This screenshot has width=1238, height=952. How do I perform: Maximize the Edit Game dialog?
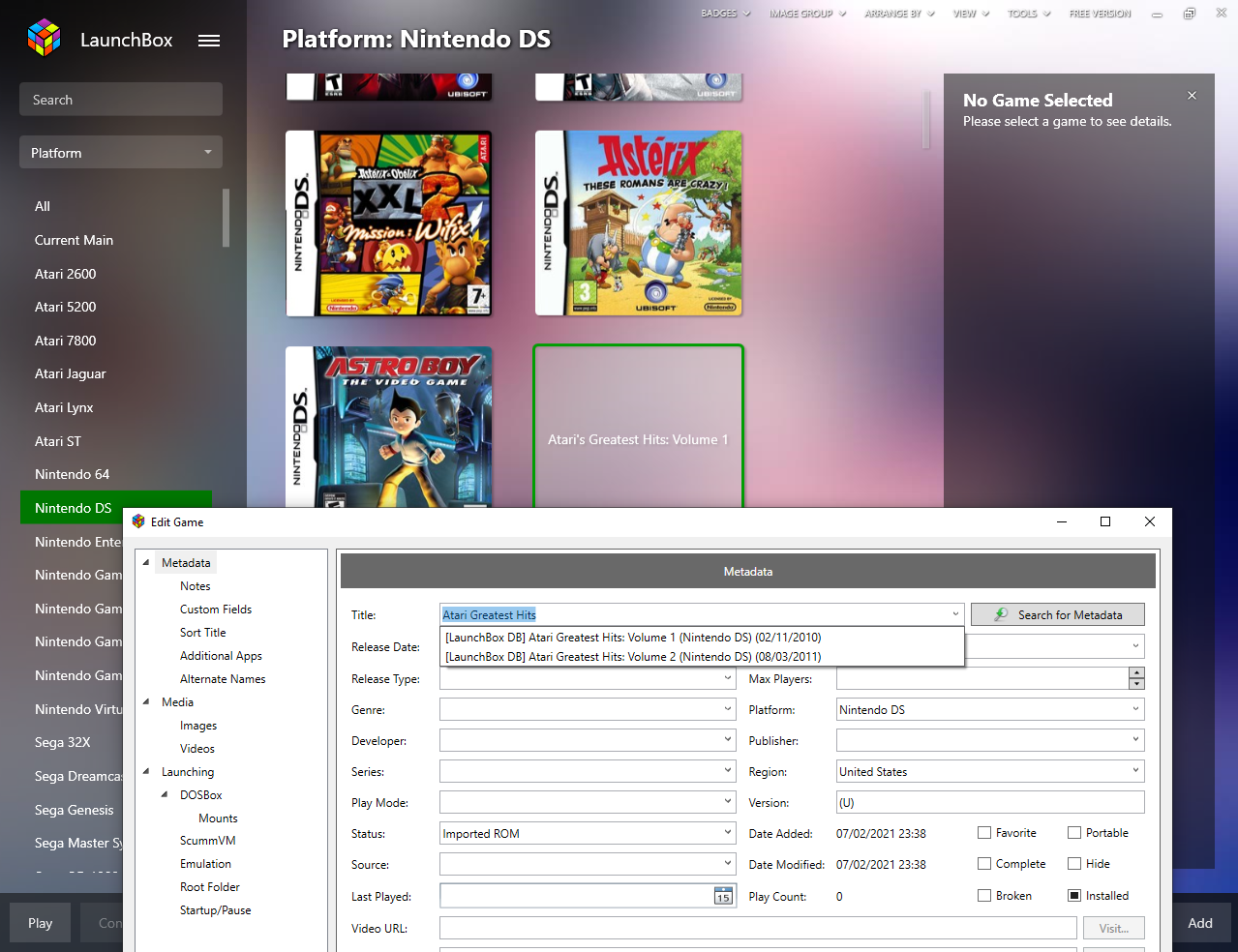point(1105,521)
